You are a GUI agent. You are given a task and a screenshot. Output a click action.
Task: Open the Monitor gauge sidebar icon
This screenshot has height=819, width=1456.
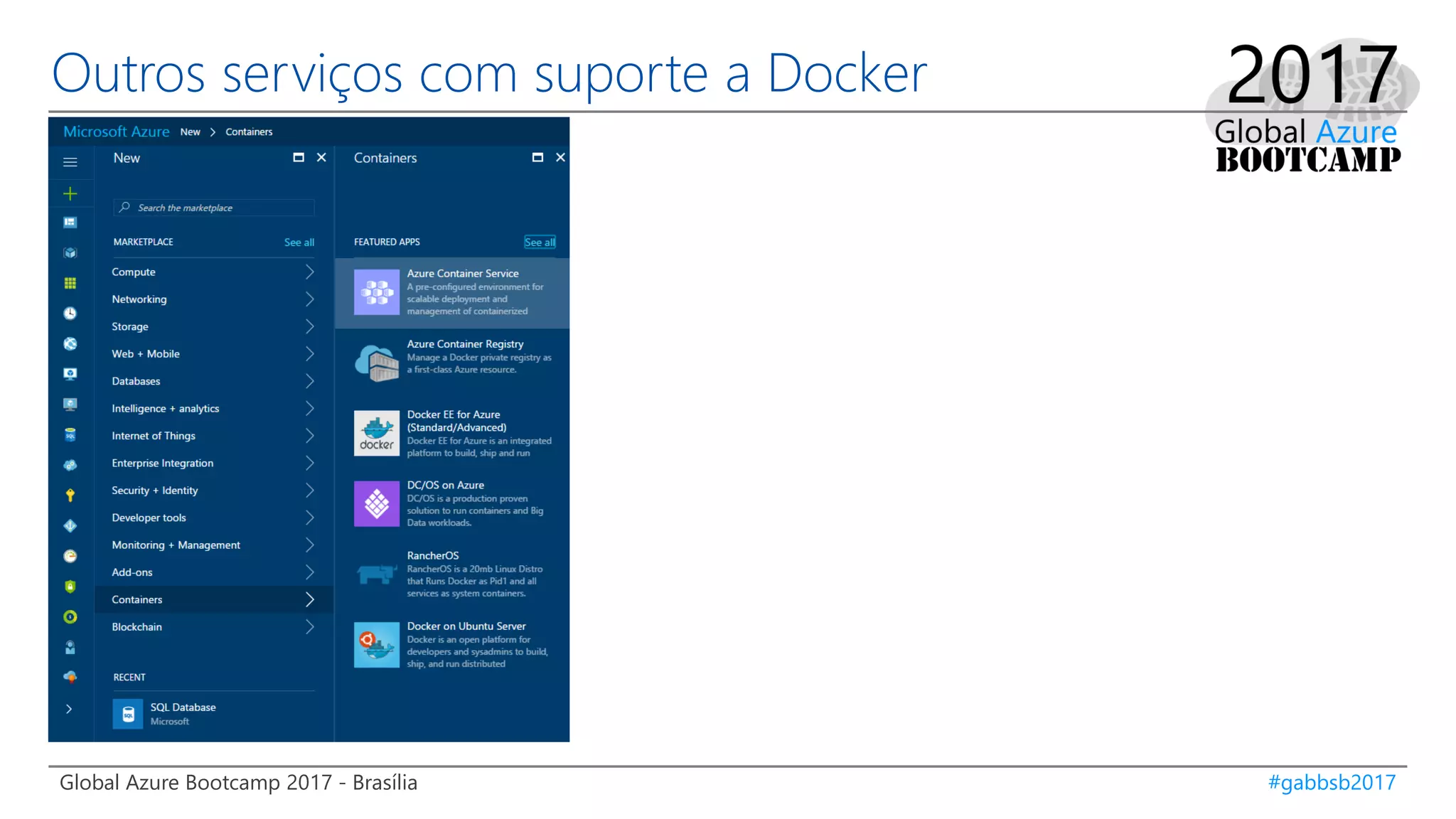(70, 556)
